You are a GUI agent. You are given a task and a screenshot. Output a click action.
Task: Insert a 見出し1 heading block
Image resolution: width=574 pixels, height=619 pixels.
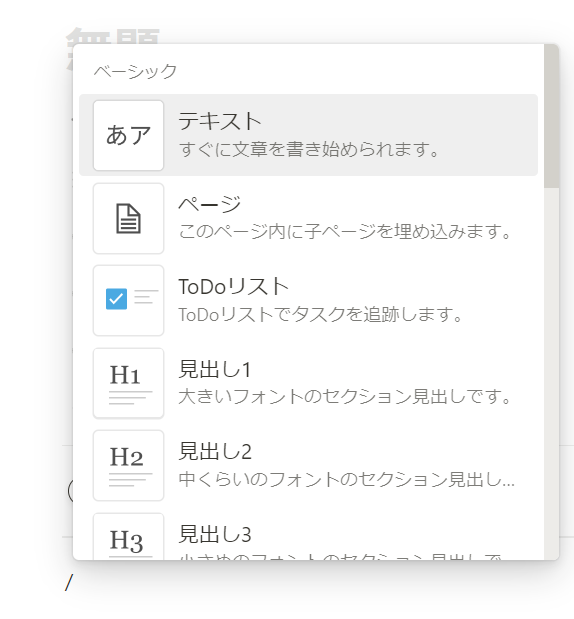coord(308,383)
